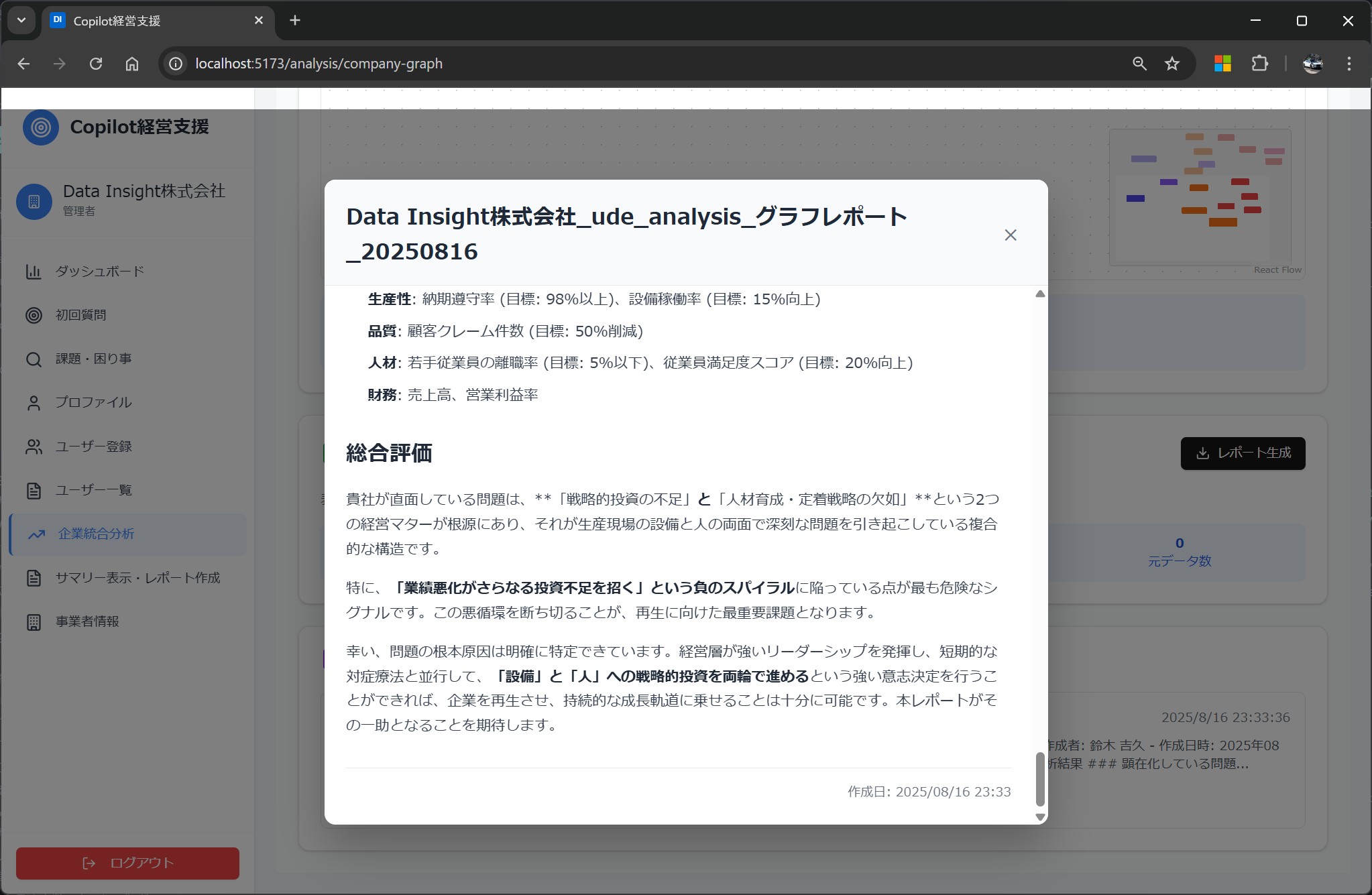Open 事業者情報 via the building icon
The height and width of the screenshot is (895, 1372).
pos(34,621)
